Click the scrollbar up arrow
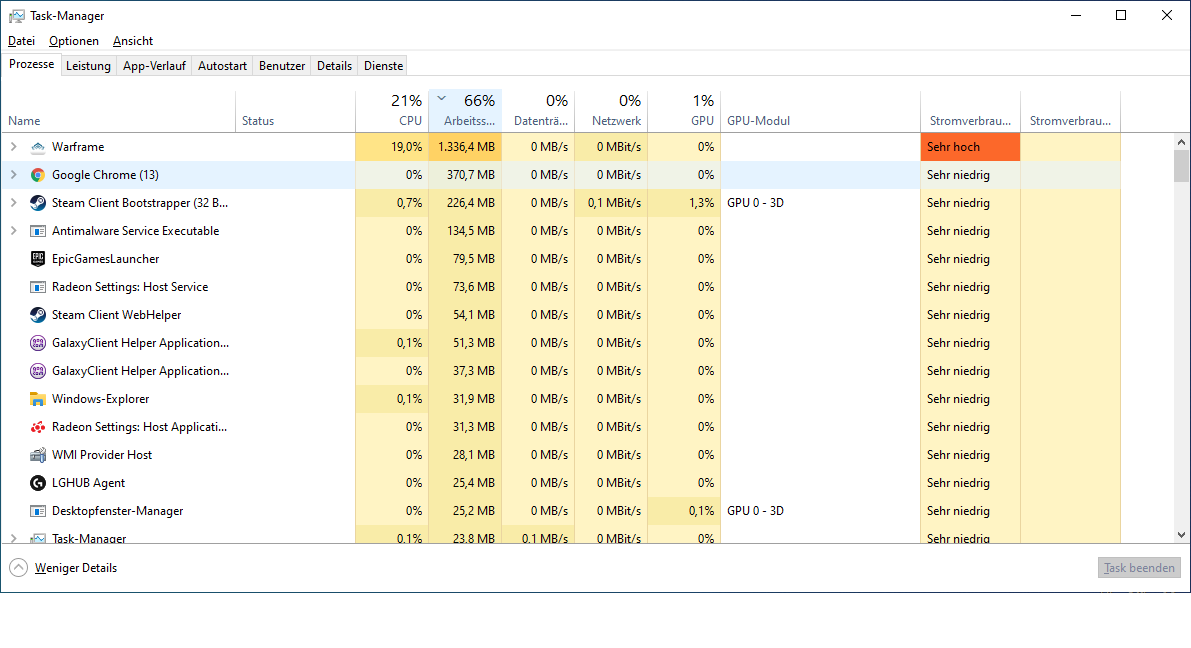The width and height of the screenshot is (1191, 648). tap(1181, 142)
